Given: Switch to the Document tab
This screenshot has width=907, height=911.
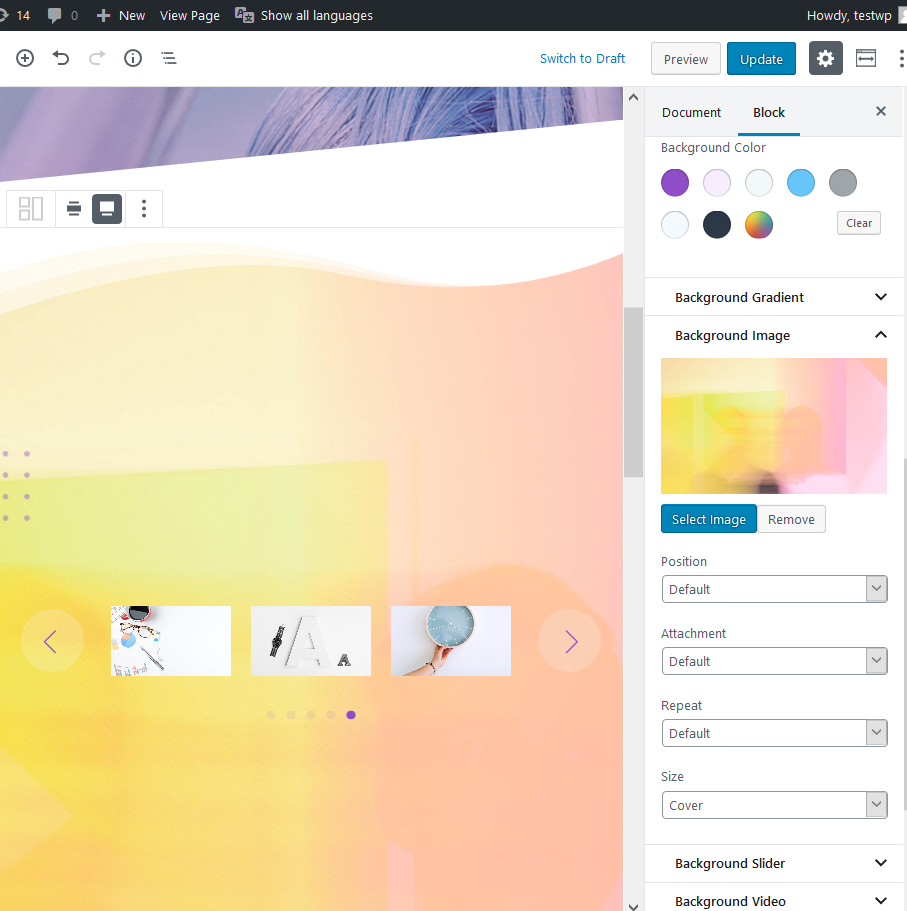Looking at the screenshot, I should [x=691, y=112].
